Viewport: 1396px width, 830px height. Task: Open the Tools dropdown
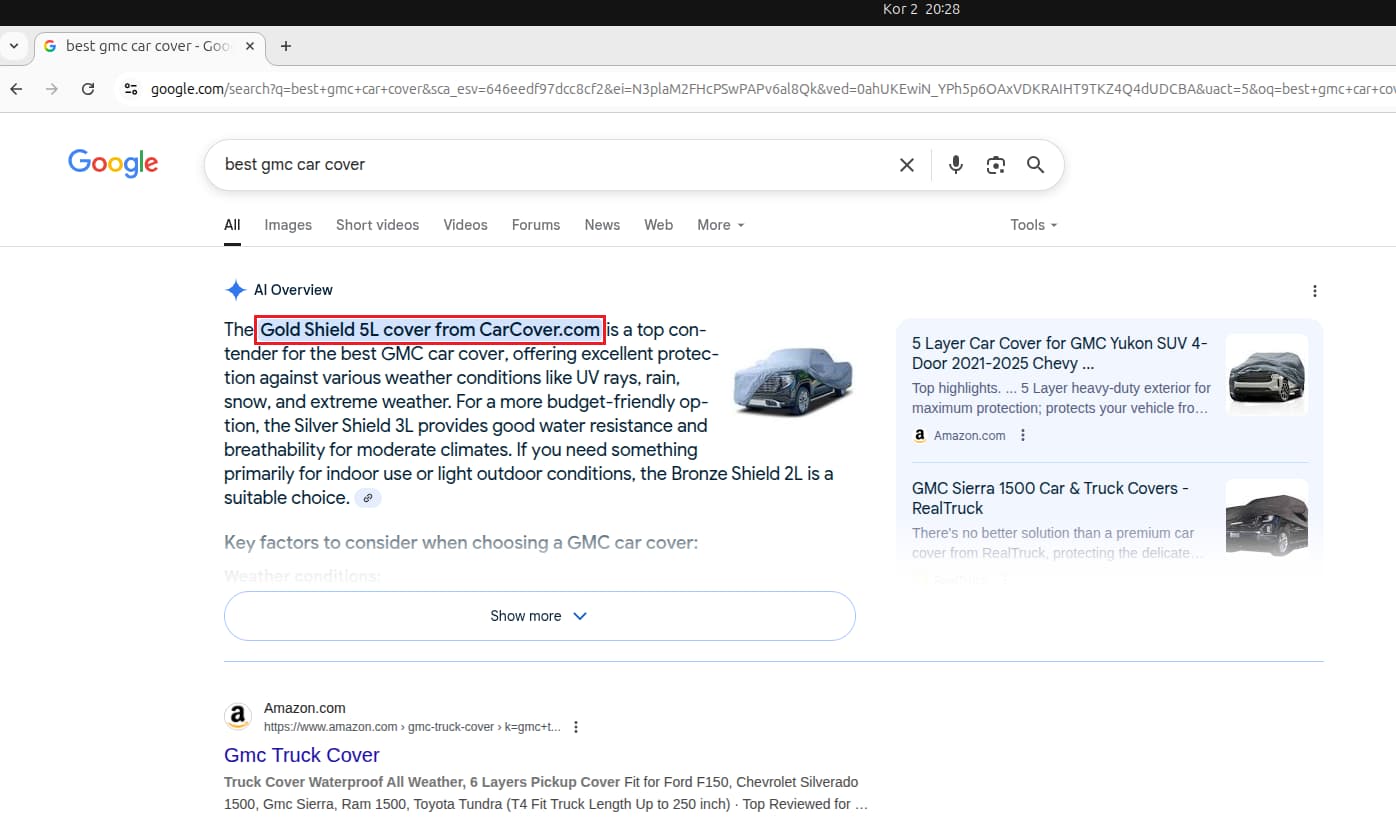pos(1032,225)
